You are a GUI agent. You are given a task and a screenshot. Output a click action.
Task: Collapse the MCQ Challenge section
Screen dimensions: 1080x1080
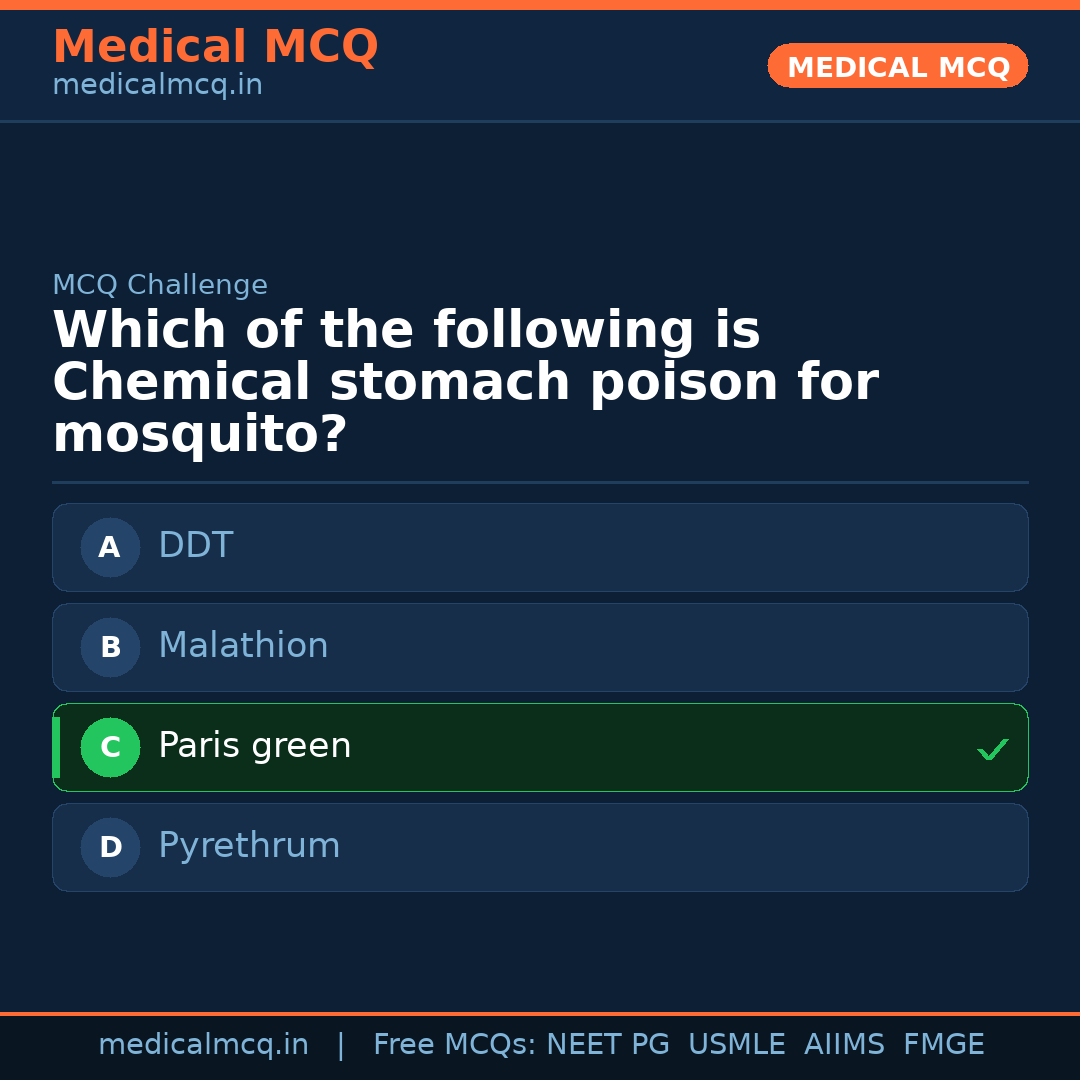tap(160, 284)
